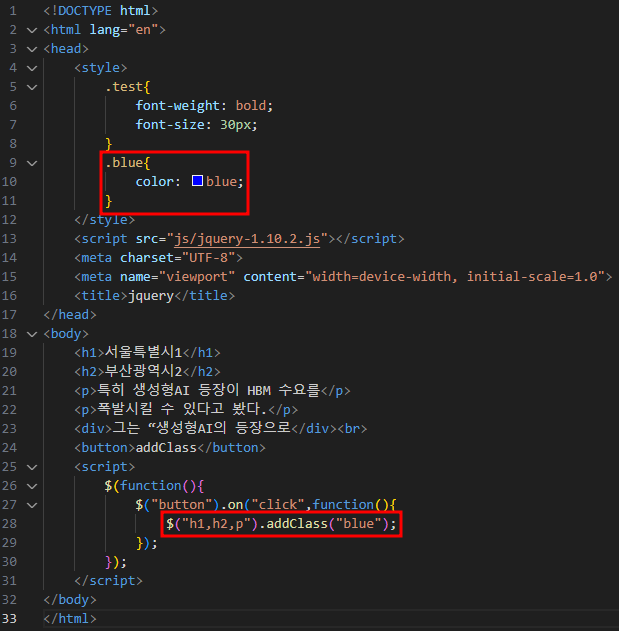Click 'width=device-width, initial-scale=1.0' content string
This screenshot has height=631, width=619.
pyautogui.click(x=455, y=277)
